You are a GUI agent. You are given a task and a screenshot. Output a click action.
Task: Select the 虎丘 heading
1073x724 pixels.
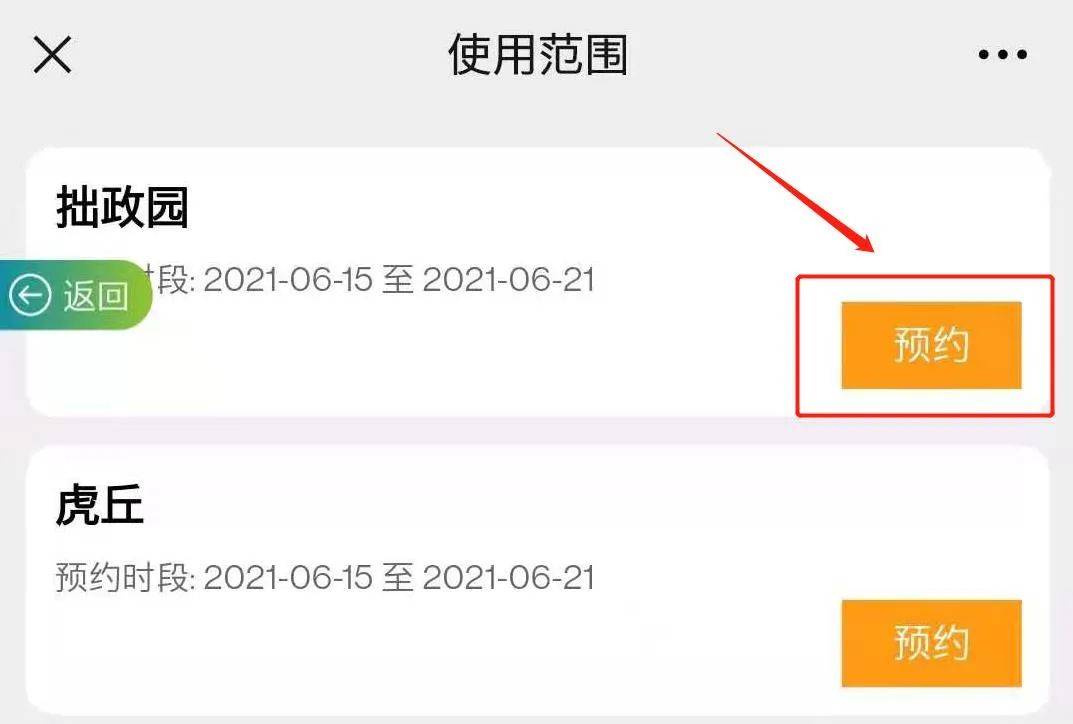pyautogui.click(x=100, y=505)
